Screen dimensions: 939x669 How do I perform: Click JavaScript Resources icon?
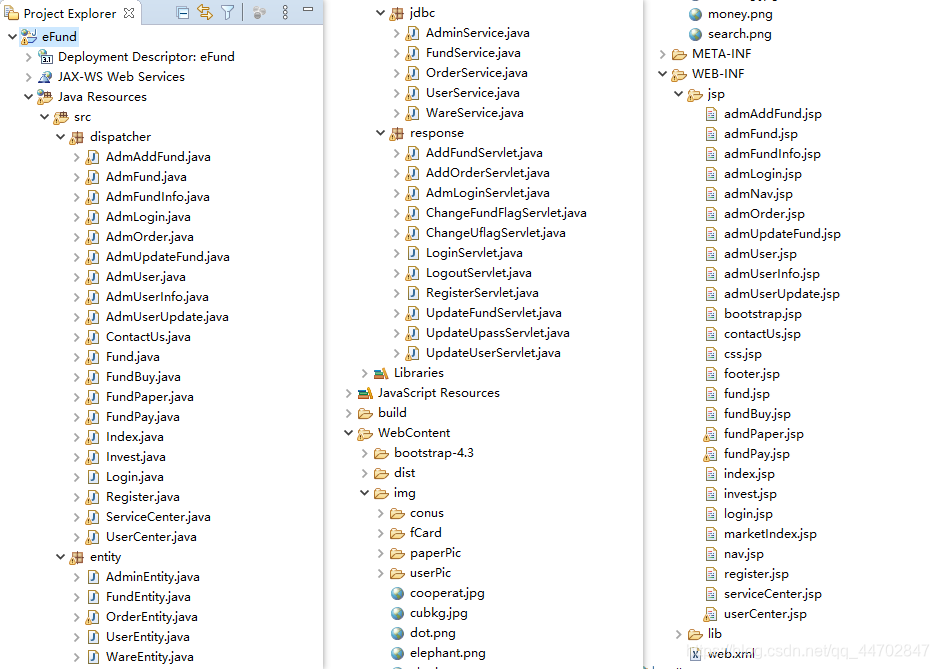point(365,393)
